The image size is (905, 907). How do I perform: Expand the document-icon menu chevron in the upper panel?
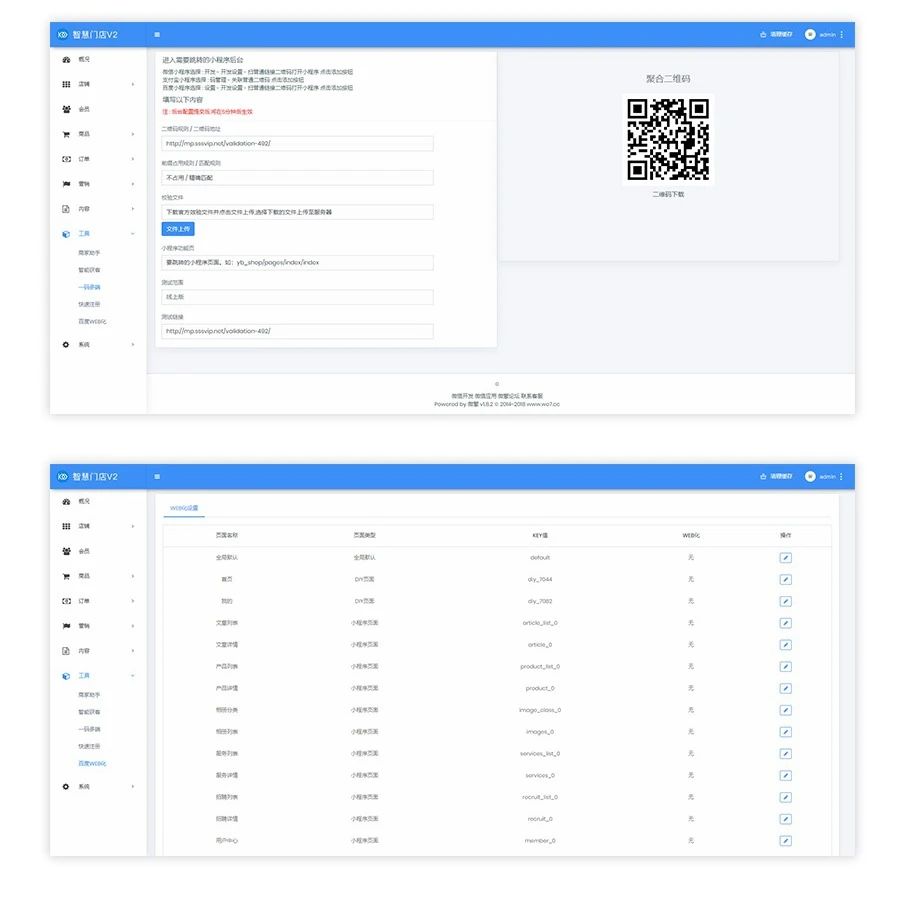tap(133, 209)
